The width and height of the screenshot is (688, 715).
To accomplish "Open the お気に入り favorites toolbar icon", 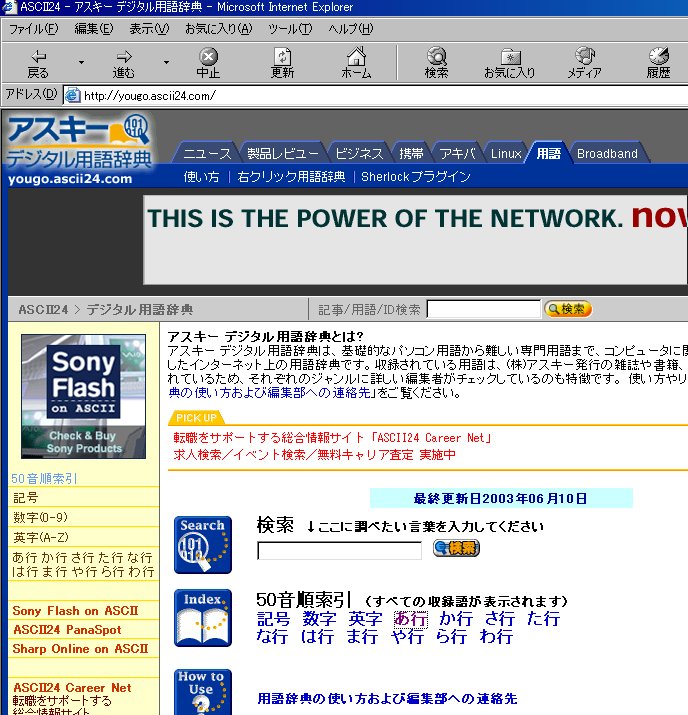I will [x=509, y=64].
